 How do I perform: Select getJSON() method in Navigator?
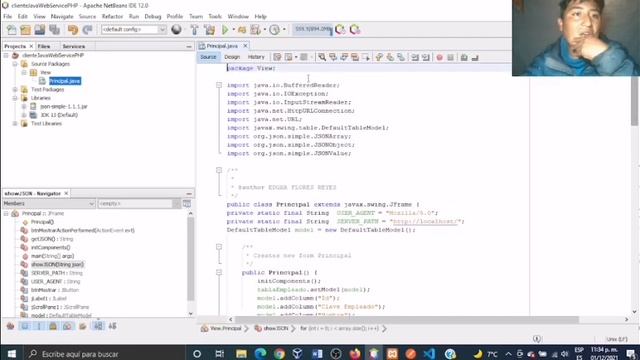click(52, 239)
